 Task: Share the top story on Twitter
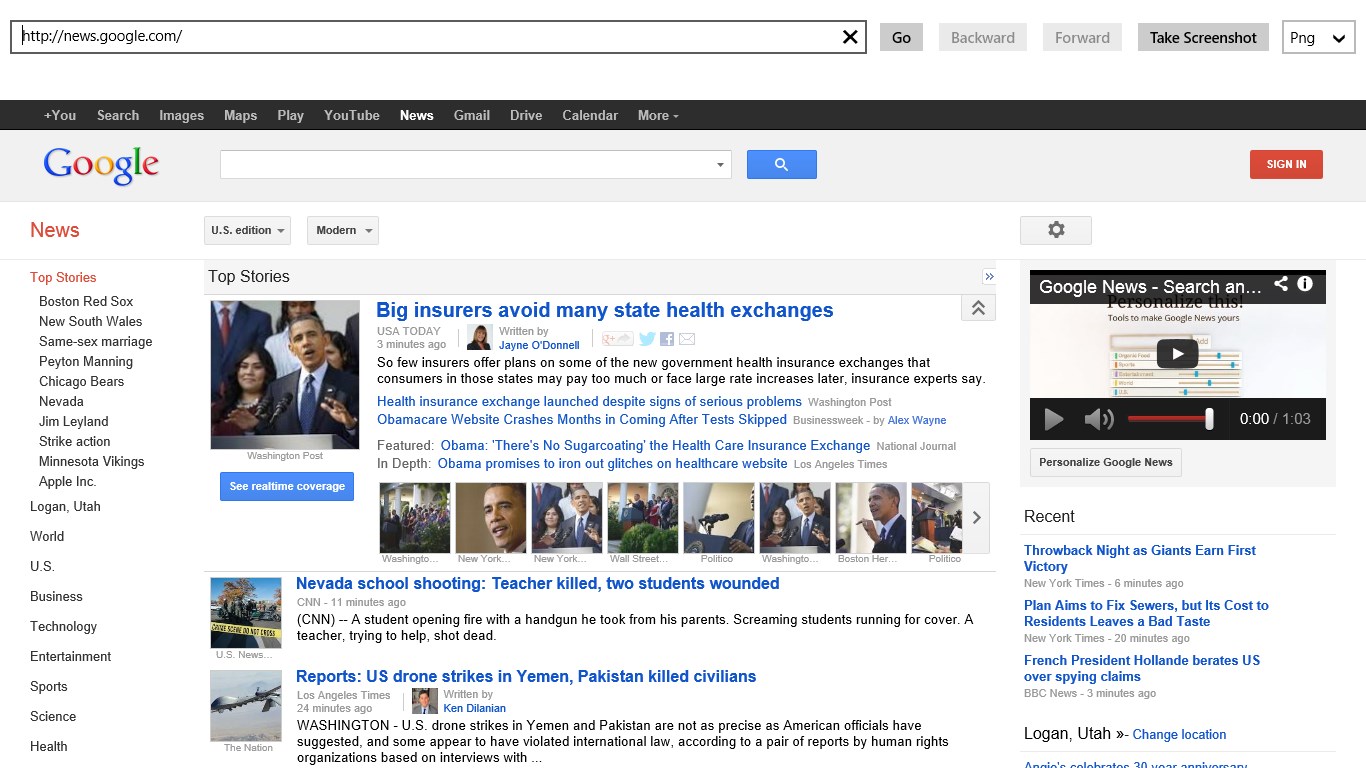(x=647, y=339)
